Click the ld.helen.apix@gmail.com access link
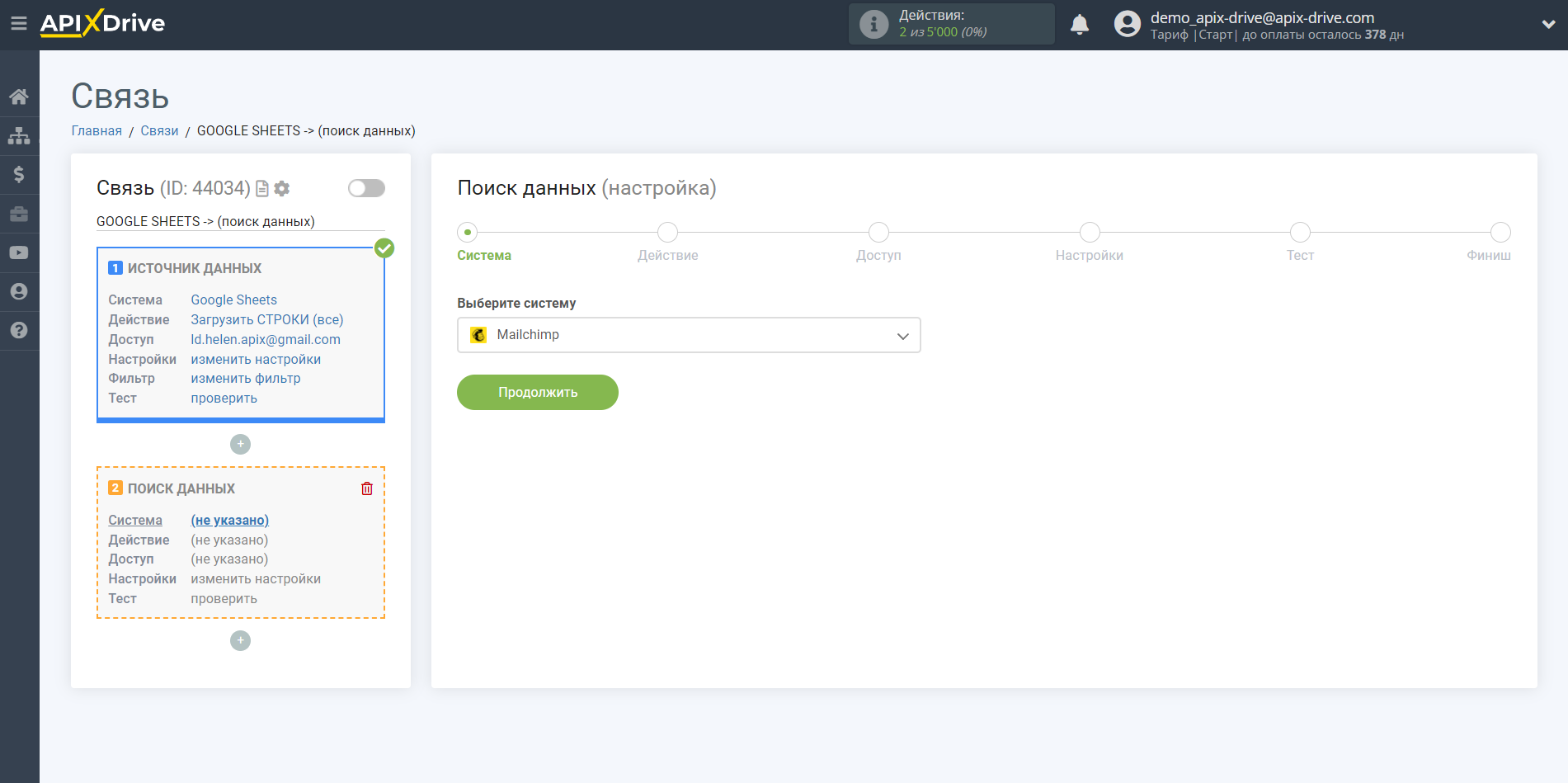 click(x=266, y=339)
